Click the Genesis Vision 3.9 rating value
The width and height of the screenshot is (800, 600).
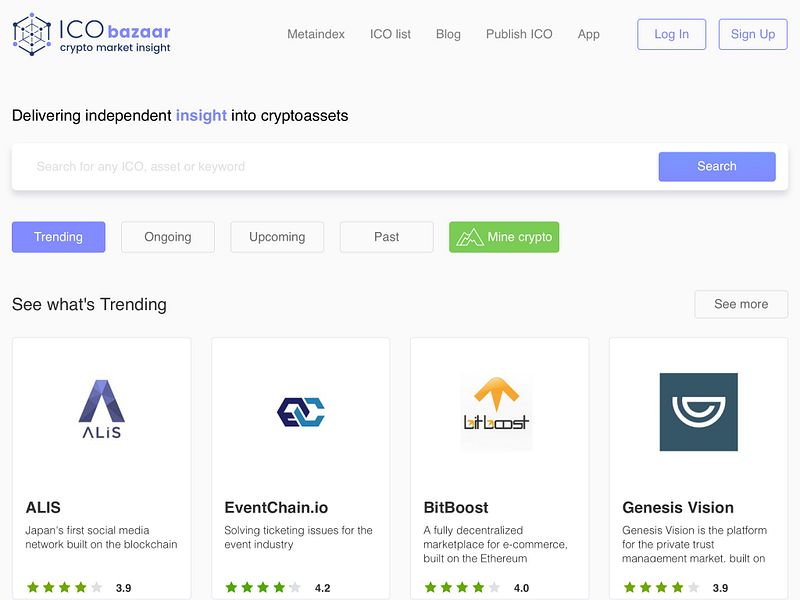tap(720, 588)
